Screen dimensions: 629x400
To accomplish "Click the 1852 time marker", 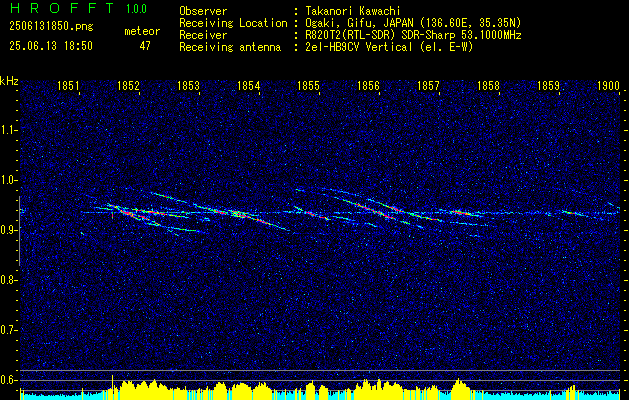I will 128,86.
